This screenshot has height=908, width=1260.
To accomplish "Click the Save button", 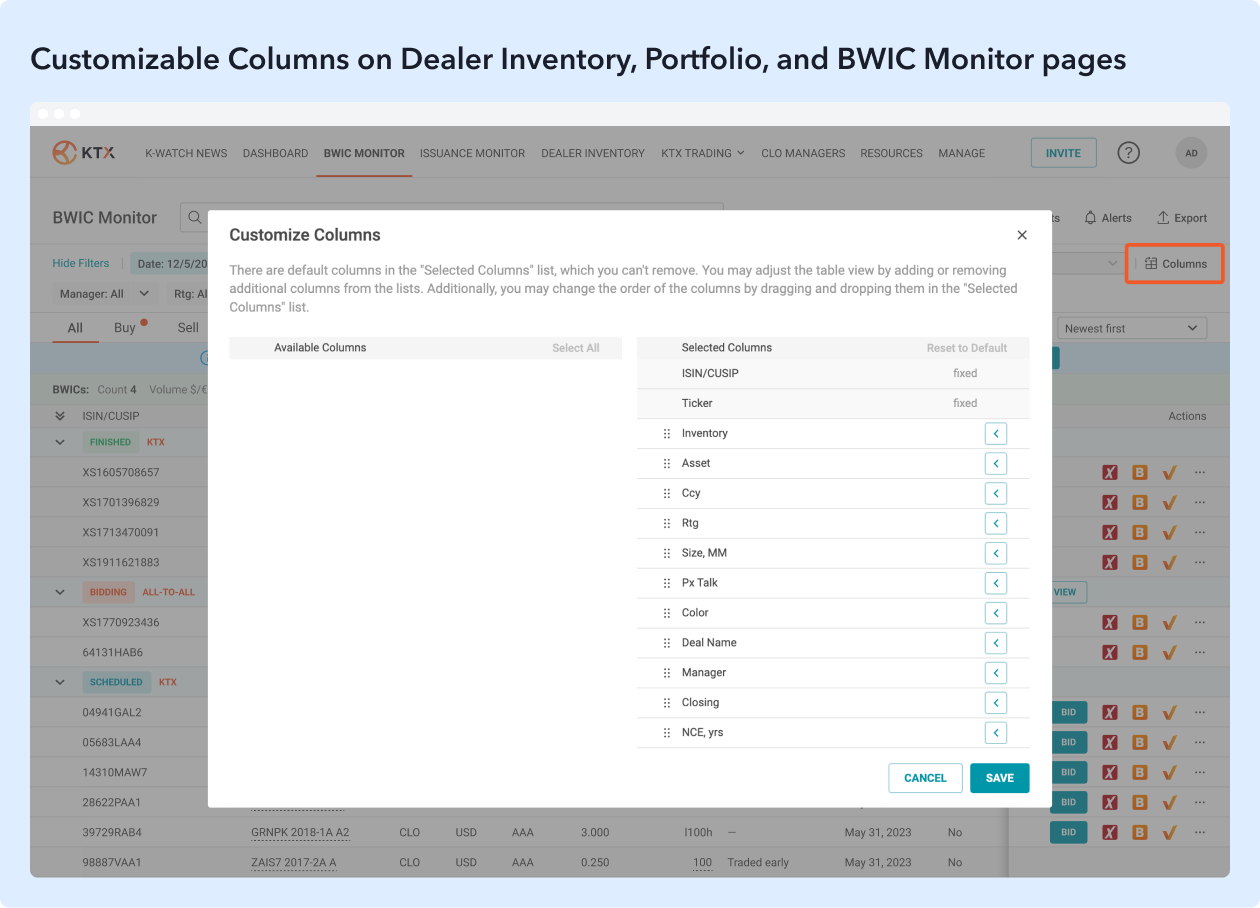I will click(999, 778).
